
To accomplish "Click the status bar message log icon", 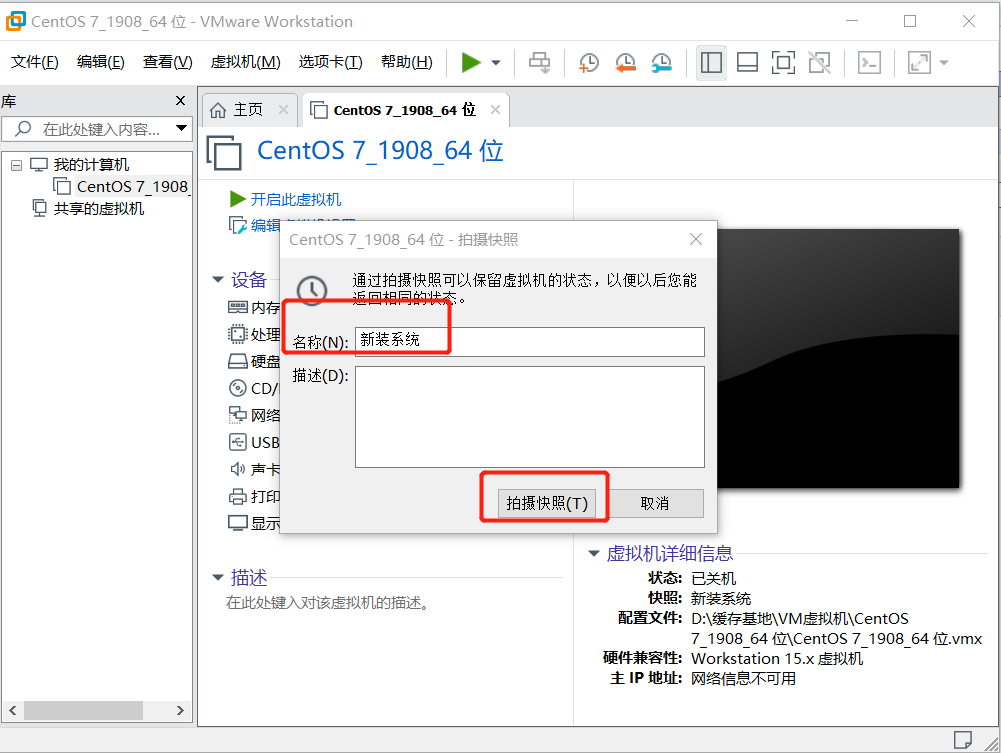I will pos(962,740).
